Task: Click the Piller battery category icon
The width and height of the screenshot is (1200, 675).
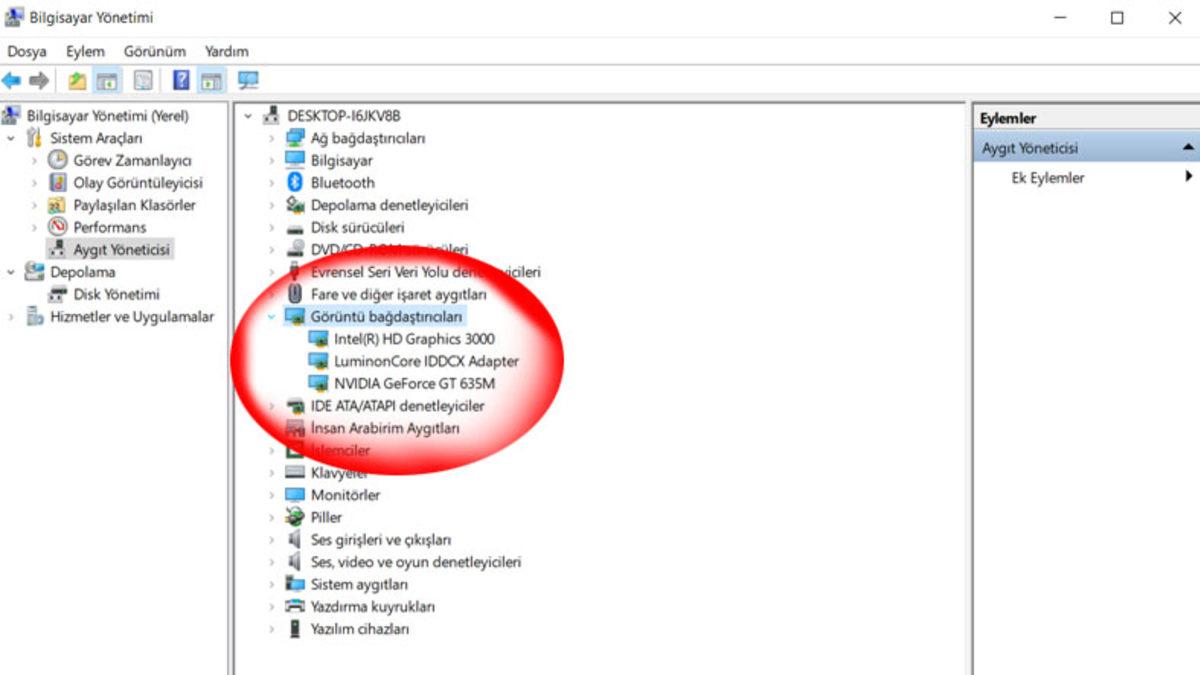Action: [294, 517]
